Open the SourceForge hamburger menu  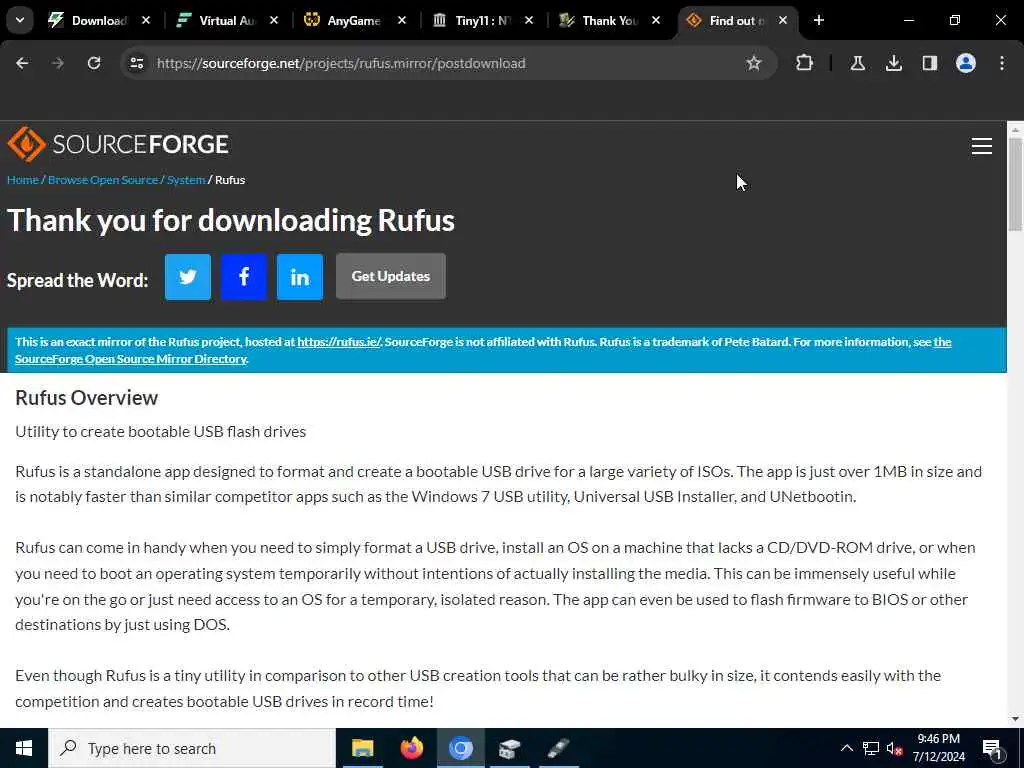[x=982, y=146]
